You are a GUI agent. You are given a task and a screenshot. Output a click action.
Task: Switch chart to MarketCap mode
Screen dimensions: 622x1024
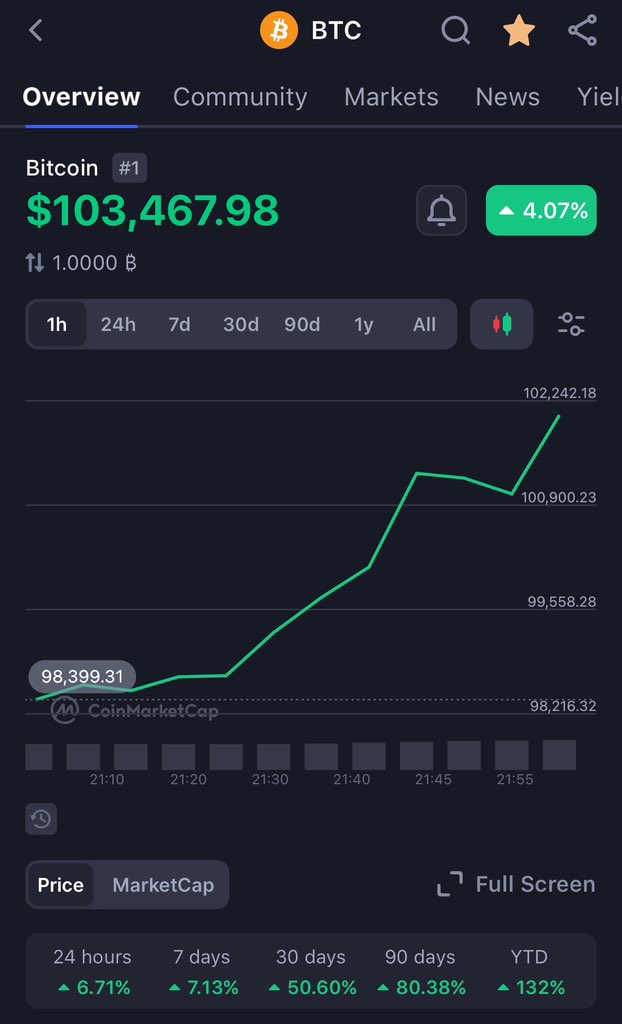[x=163, y=885]
